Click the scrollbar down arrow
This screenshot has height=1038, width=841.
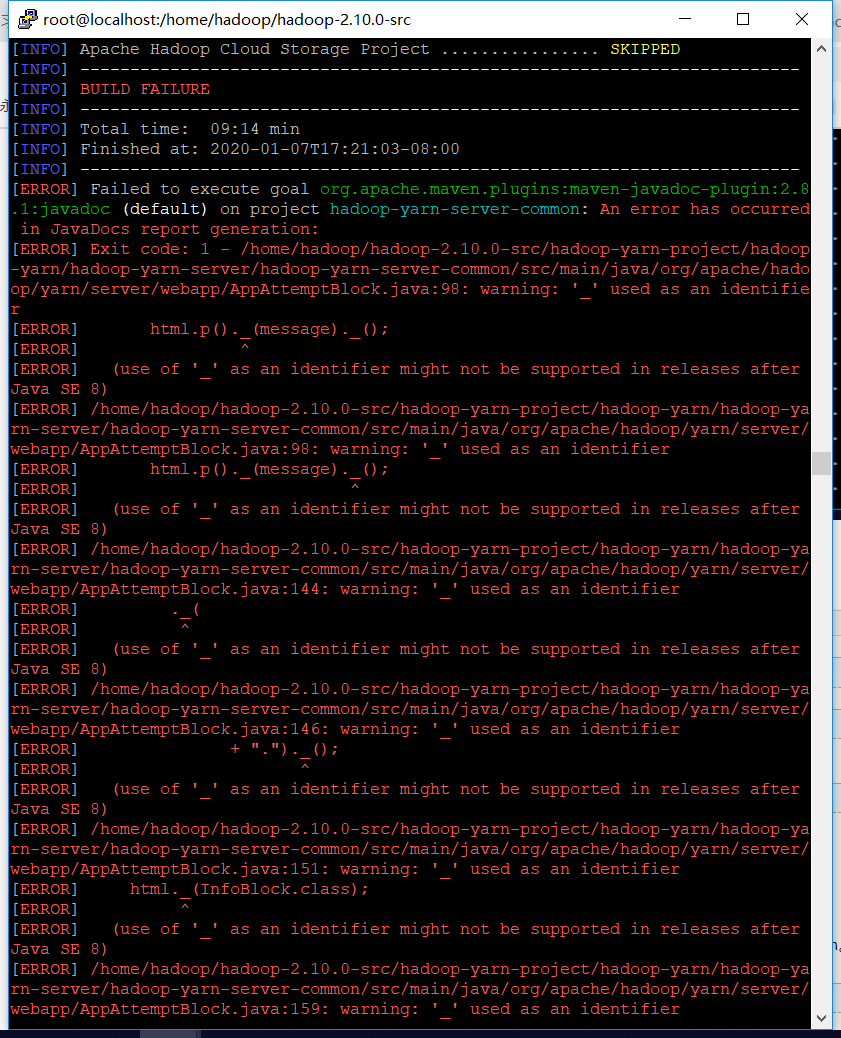click(821, 1018)
